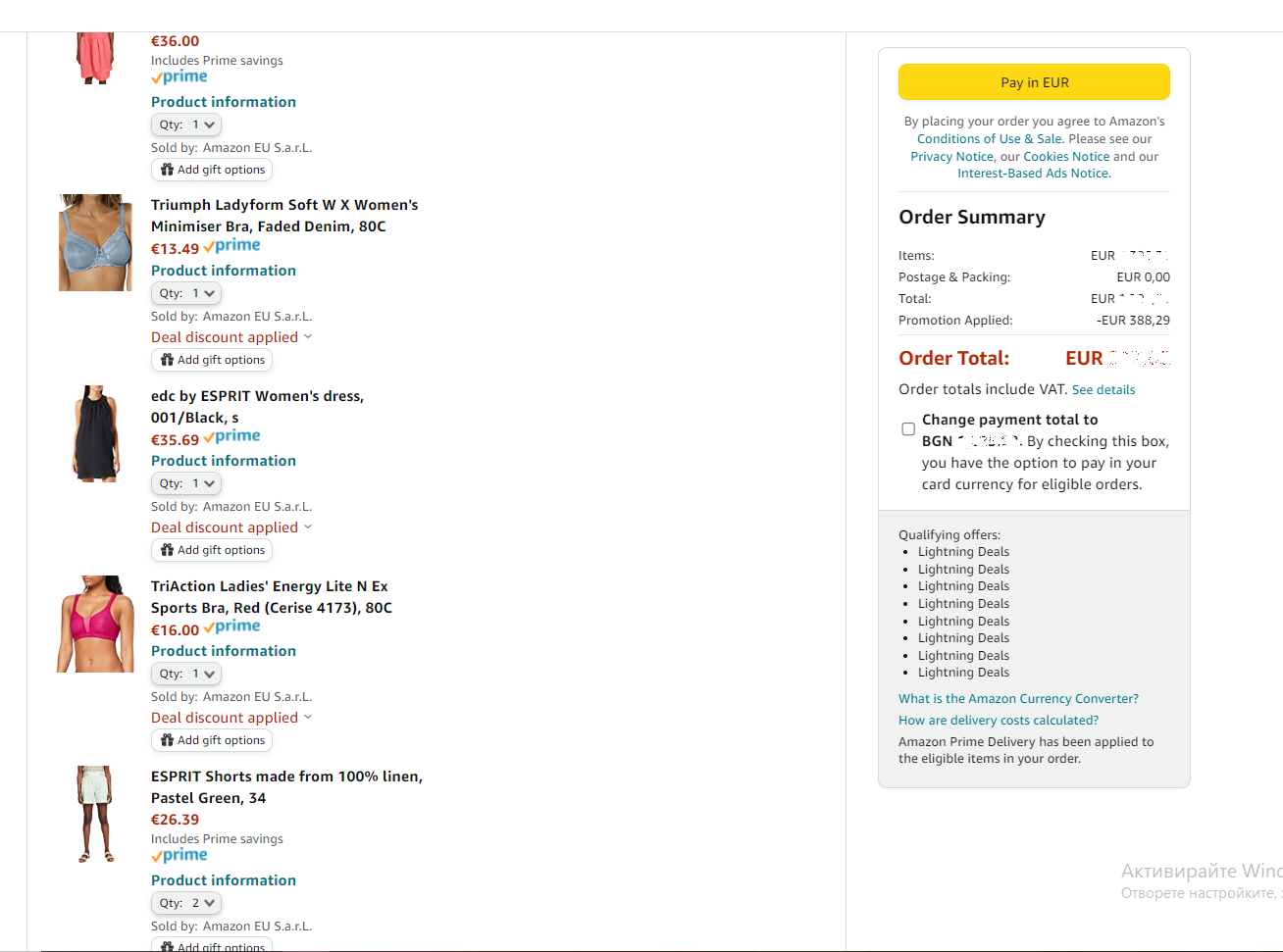The image size is (1283, 952).
Task: Open Product information for TriAction sports bra
Action: click(x=224, y=651)
